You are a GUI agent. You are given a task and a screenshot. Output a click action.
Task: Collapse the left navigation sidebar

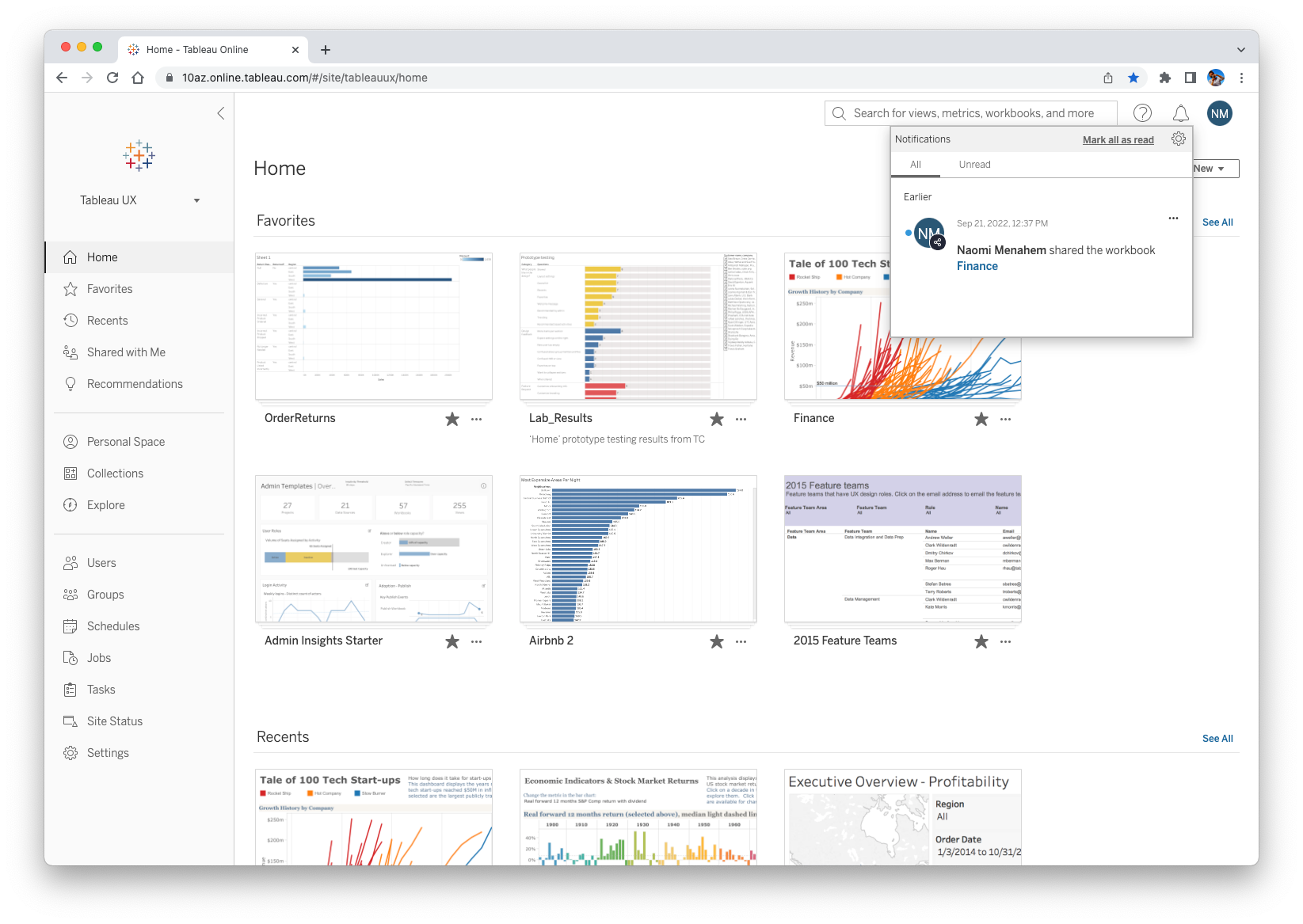pyautogui.click(x=221, y=113)
